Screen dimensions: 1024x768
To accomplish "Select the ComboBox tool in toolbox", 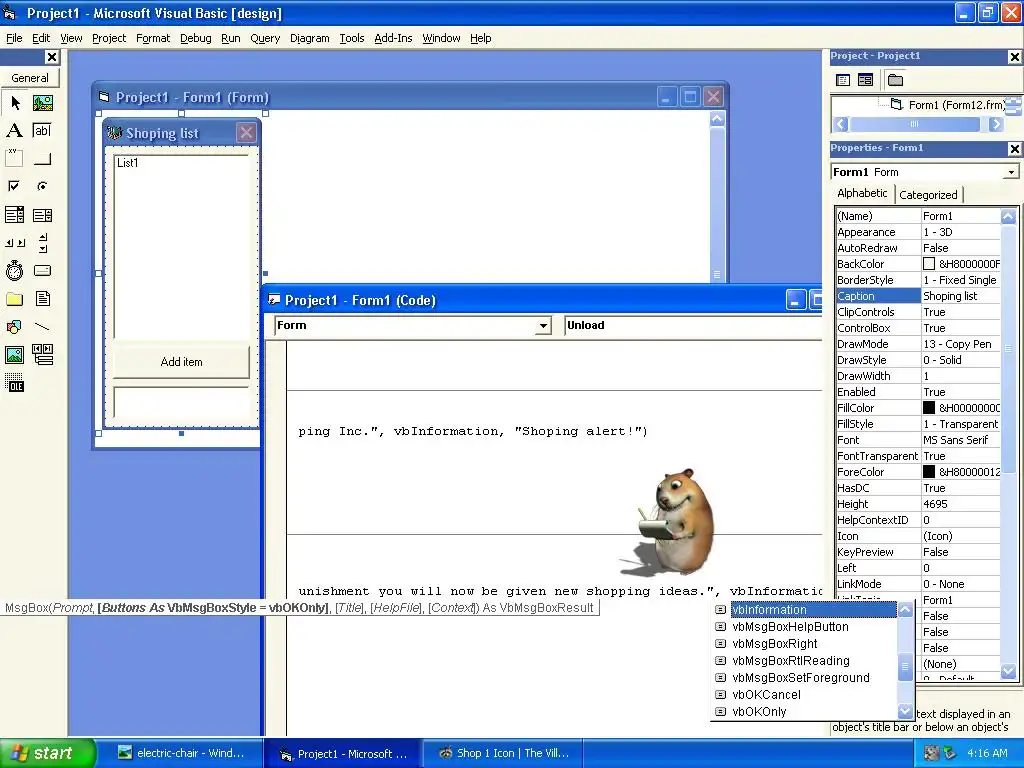I will [x=14, y=215].
